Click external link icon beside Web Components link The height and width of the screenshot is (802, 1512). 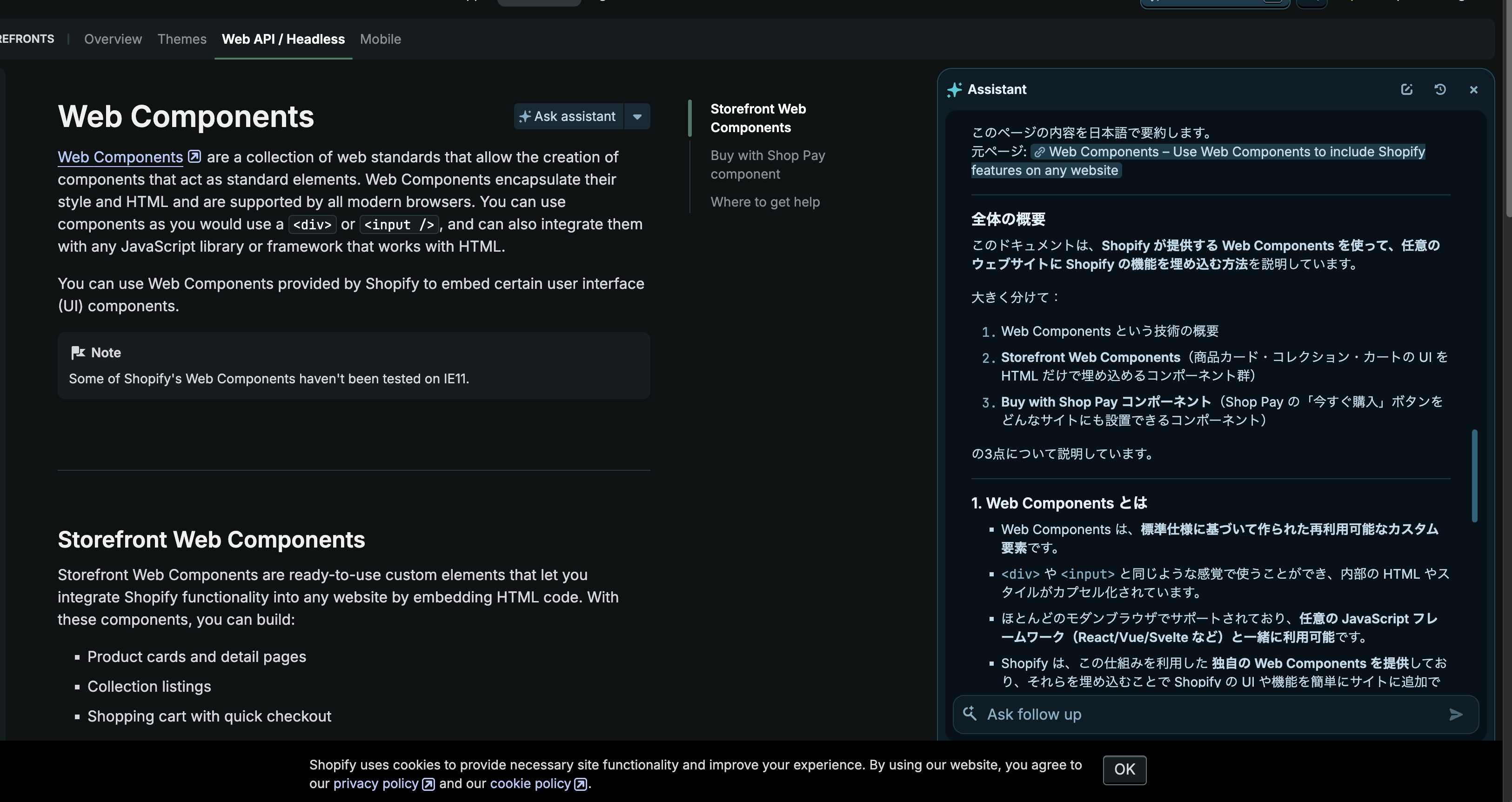coord(194,157)
